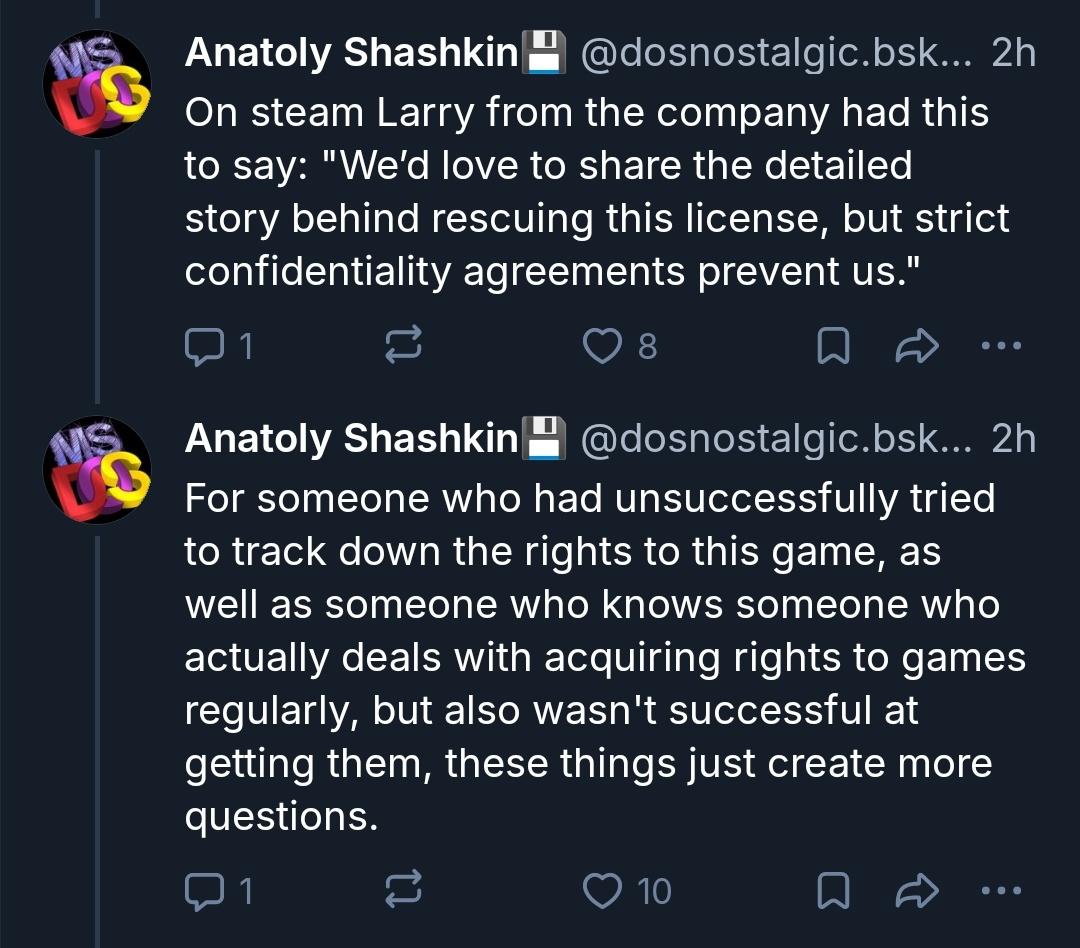The width and height of the screenshot is (1080, 948).
Task: Bookmark the Steam Larry quote post
Action: pos(833,346)
